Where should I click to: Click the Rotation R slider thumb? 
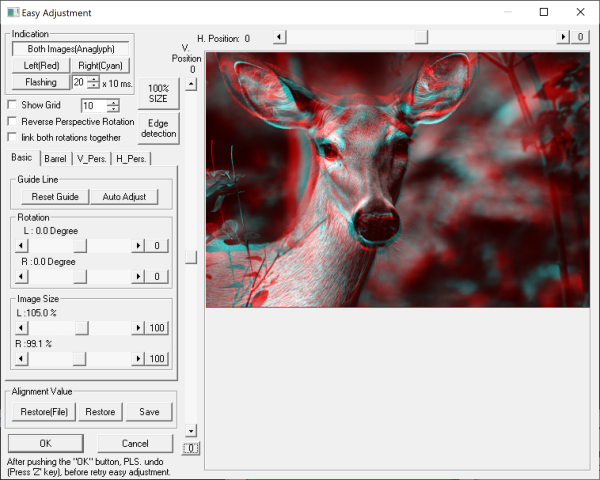point(80,276)
